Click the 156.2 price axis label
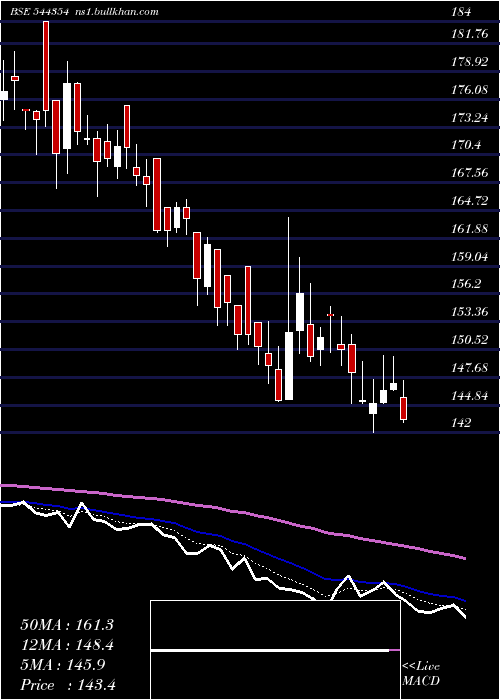 tap(467, 284)
